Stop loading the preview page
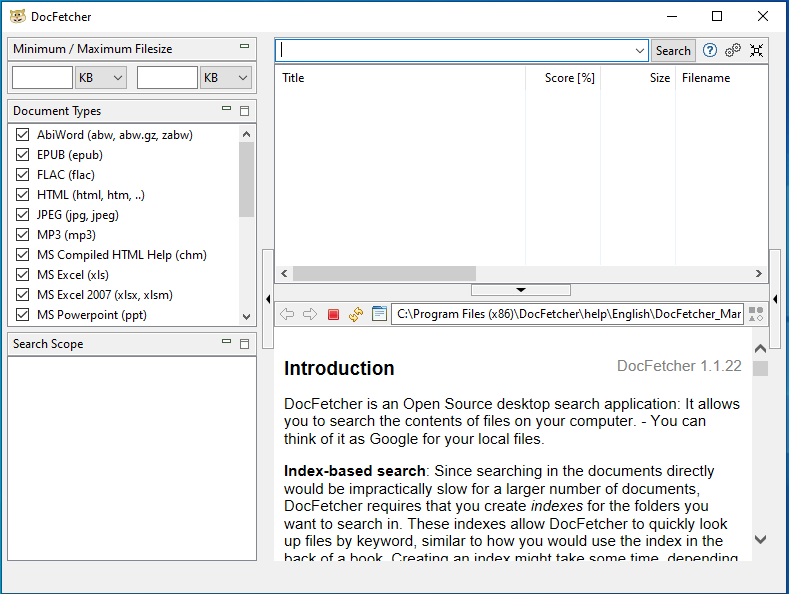 (333, 315)
